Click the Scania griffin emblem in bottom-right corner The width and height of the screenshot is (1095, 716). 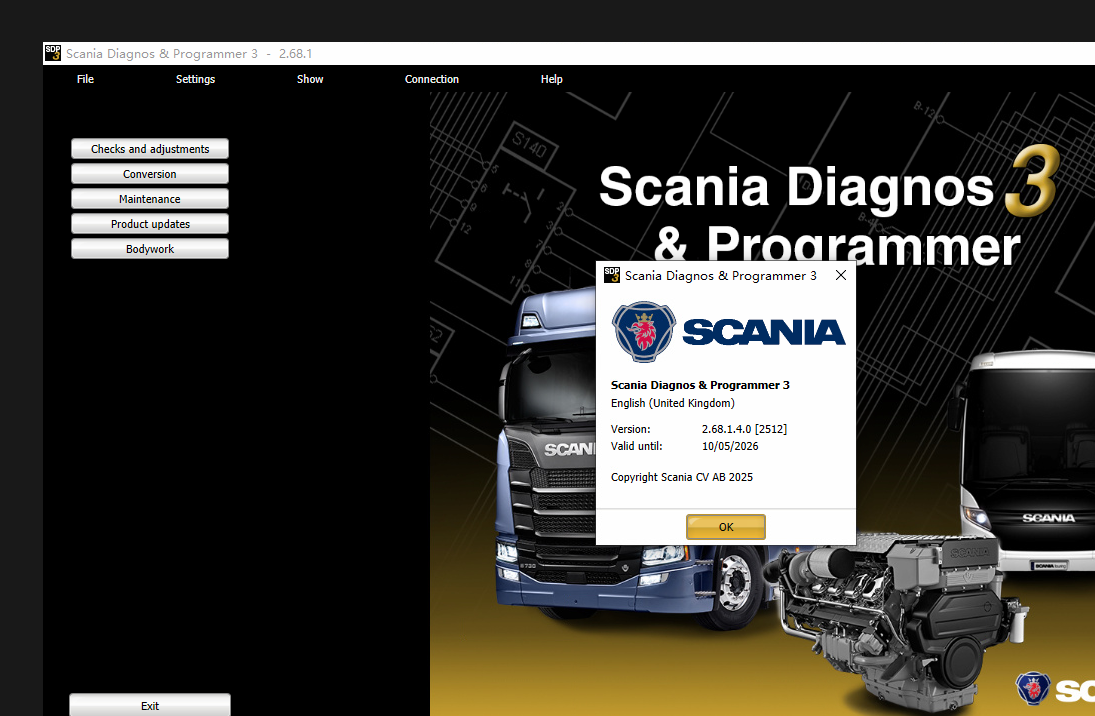tap(1032, 688)
